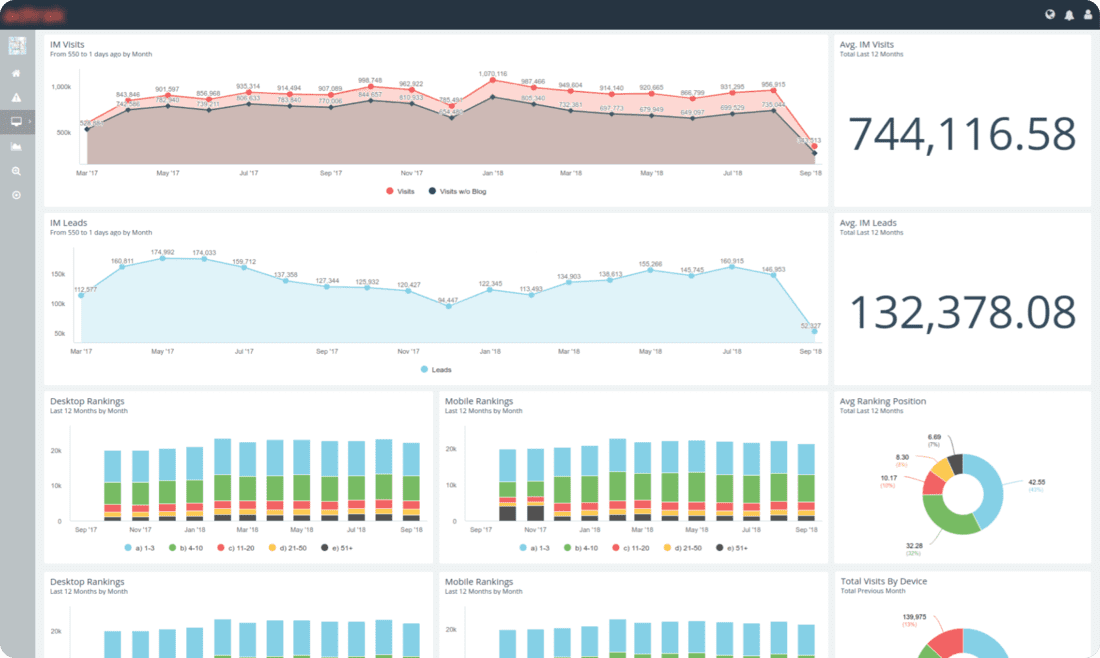Open the notifications bell icon

pyautogui.click(x=1069, y=15)
